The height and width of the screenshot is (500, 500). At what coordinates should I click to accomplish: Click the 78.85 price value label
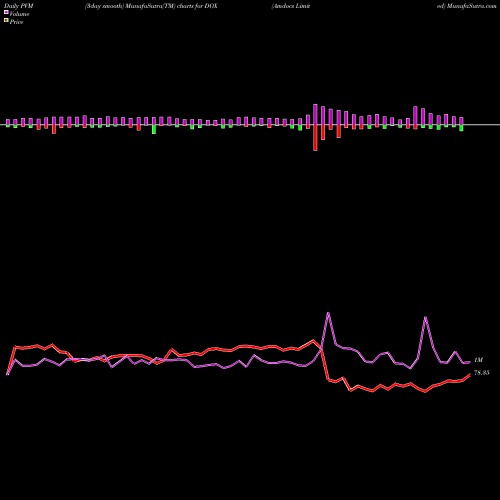click(x=482, y=373)
